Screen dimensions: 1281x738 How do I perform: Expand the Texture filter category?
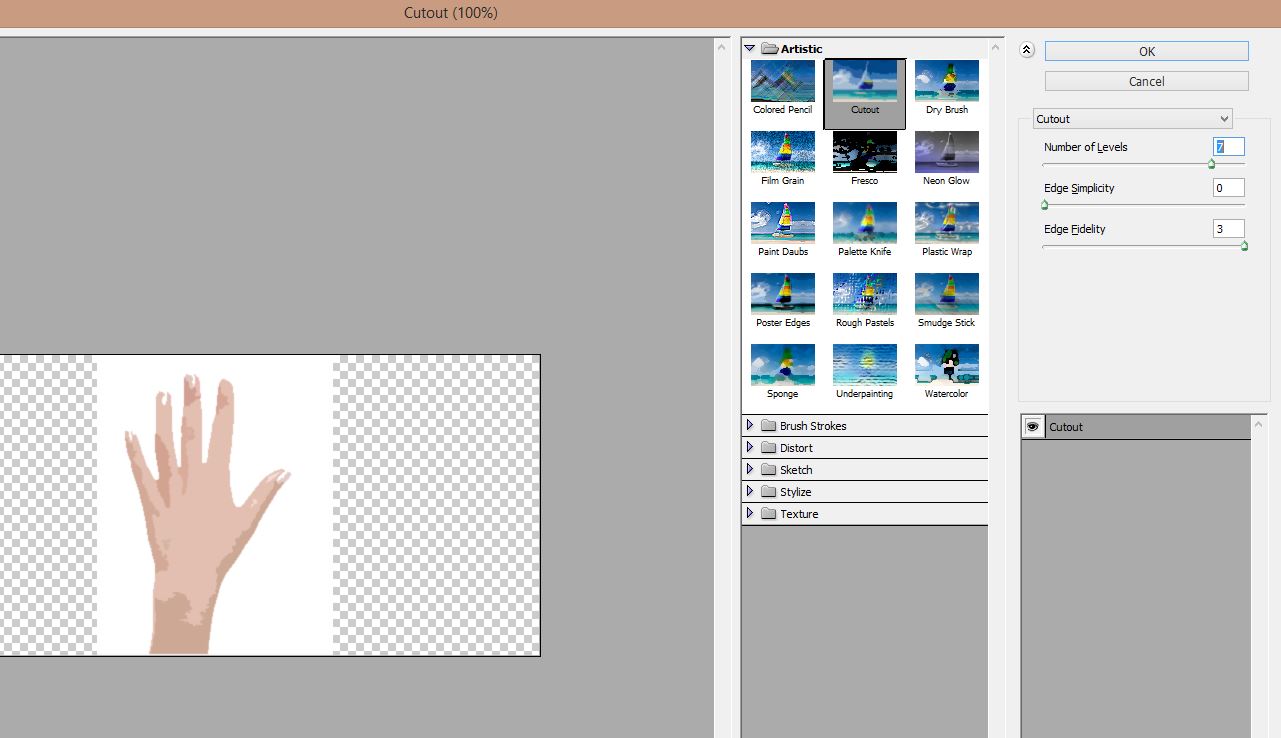(x=750, y=514)
